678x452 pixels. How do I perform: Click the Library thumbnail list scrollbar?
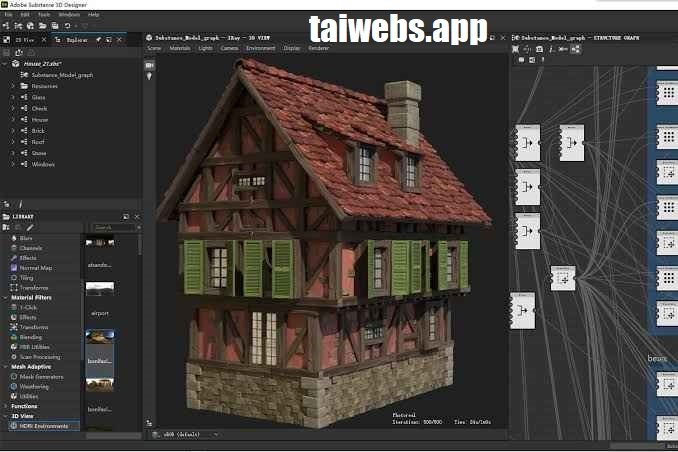[x=140, y=245]
